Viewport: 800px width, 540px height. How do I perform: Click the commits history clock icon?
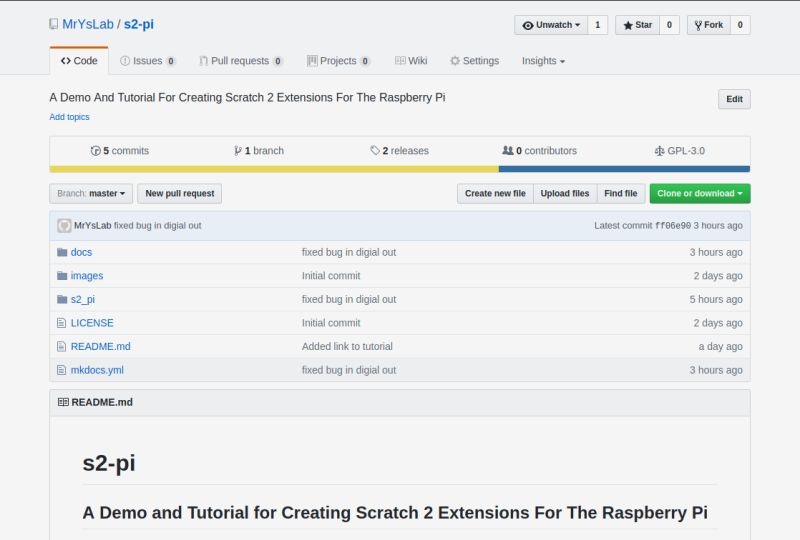95,151
